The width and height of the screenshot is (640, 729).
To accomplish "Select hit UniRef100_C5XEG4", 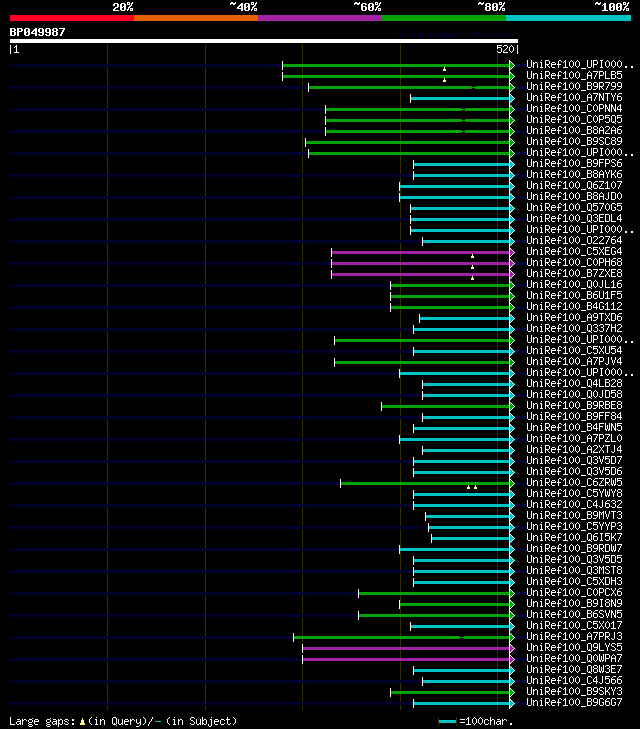I will coord(574,252).
